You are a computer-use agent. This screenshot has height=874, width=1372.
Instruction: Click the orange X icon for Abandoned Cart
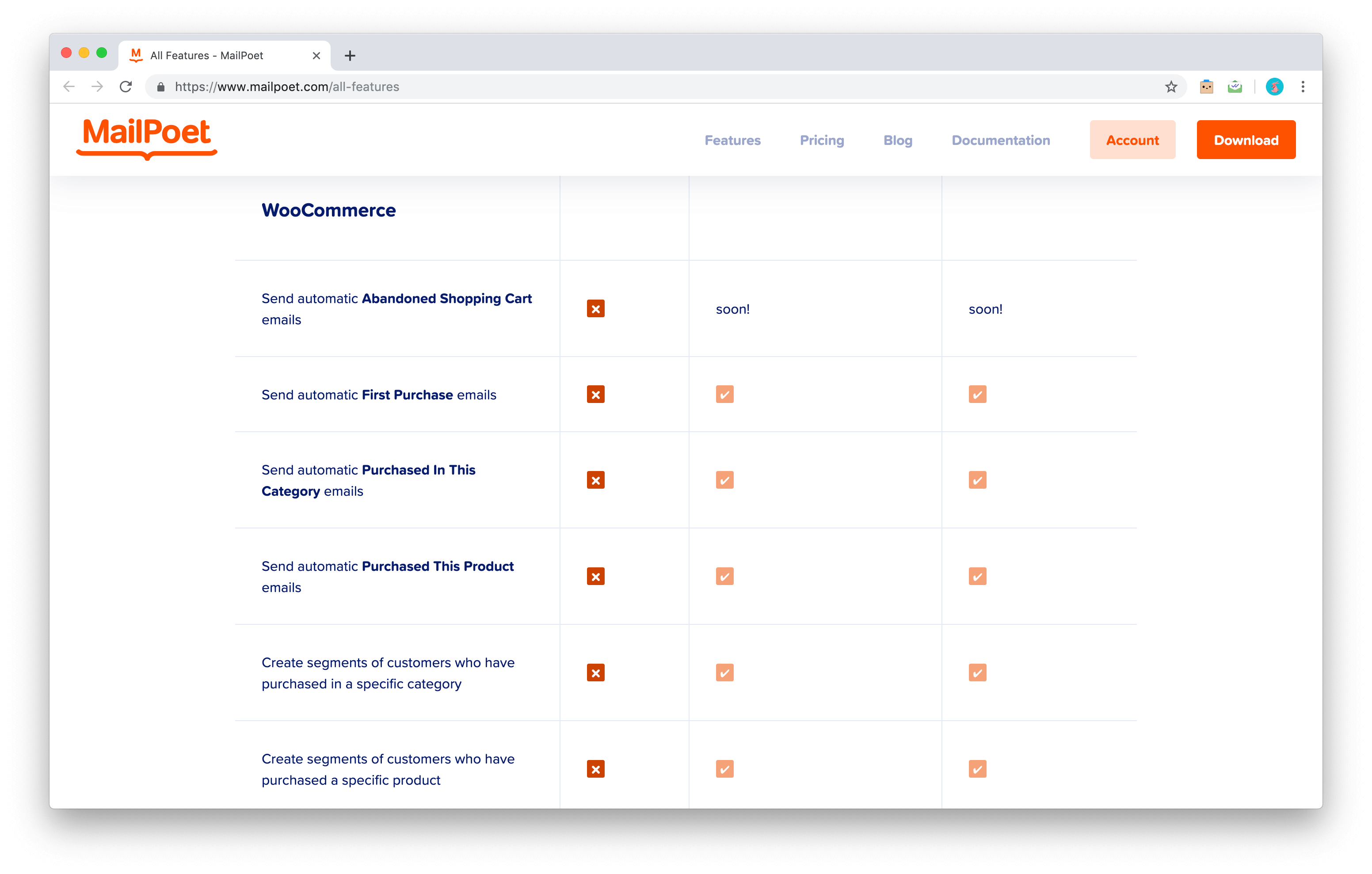(x=596, y=309)
